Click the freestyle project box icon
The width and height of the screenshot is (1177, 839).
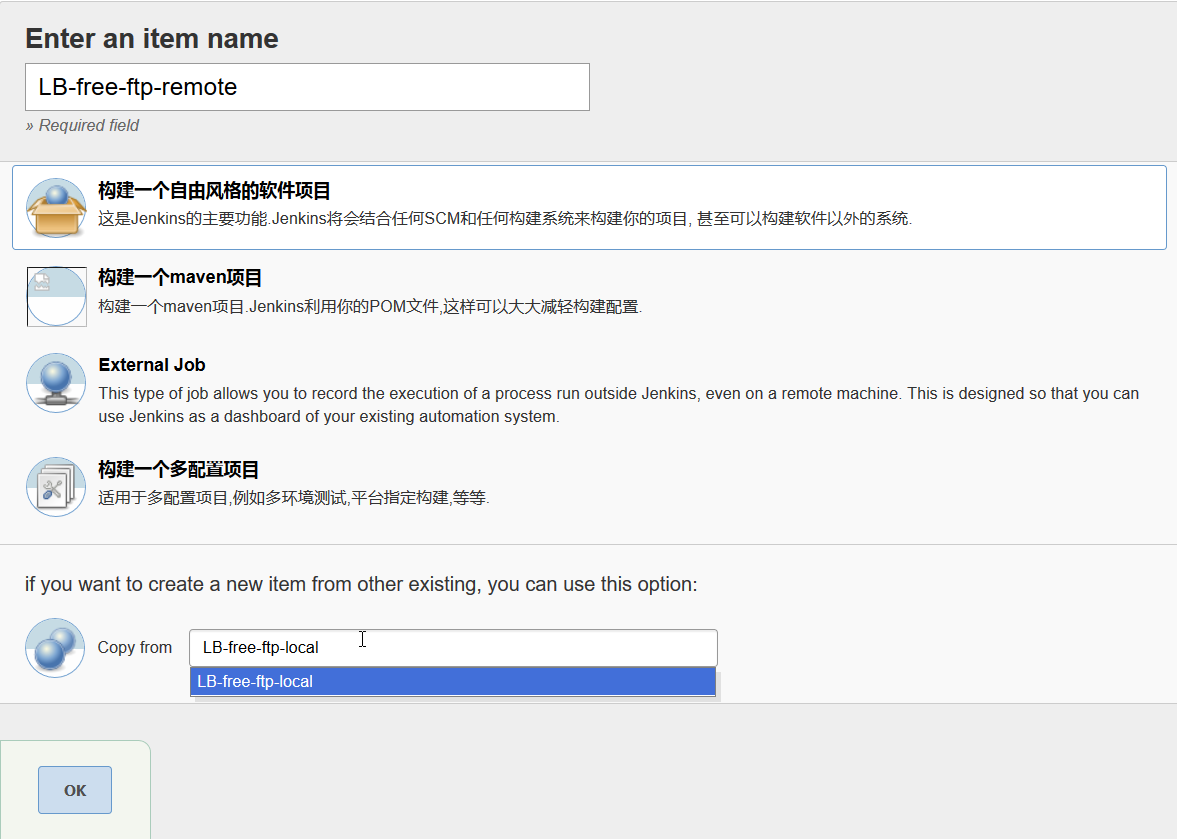pos(56,208)
